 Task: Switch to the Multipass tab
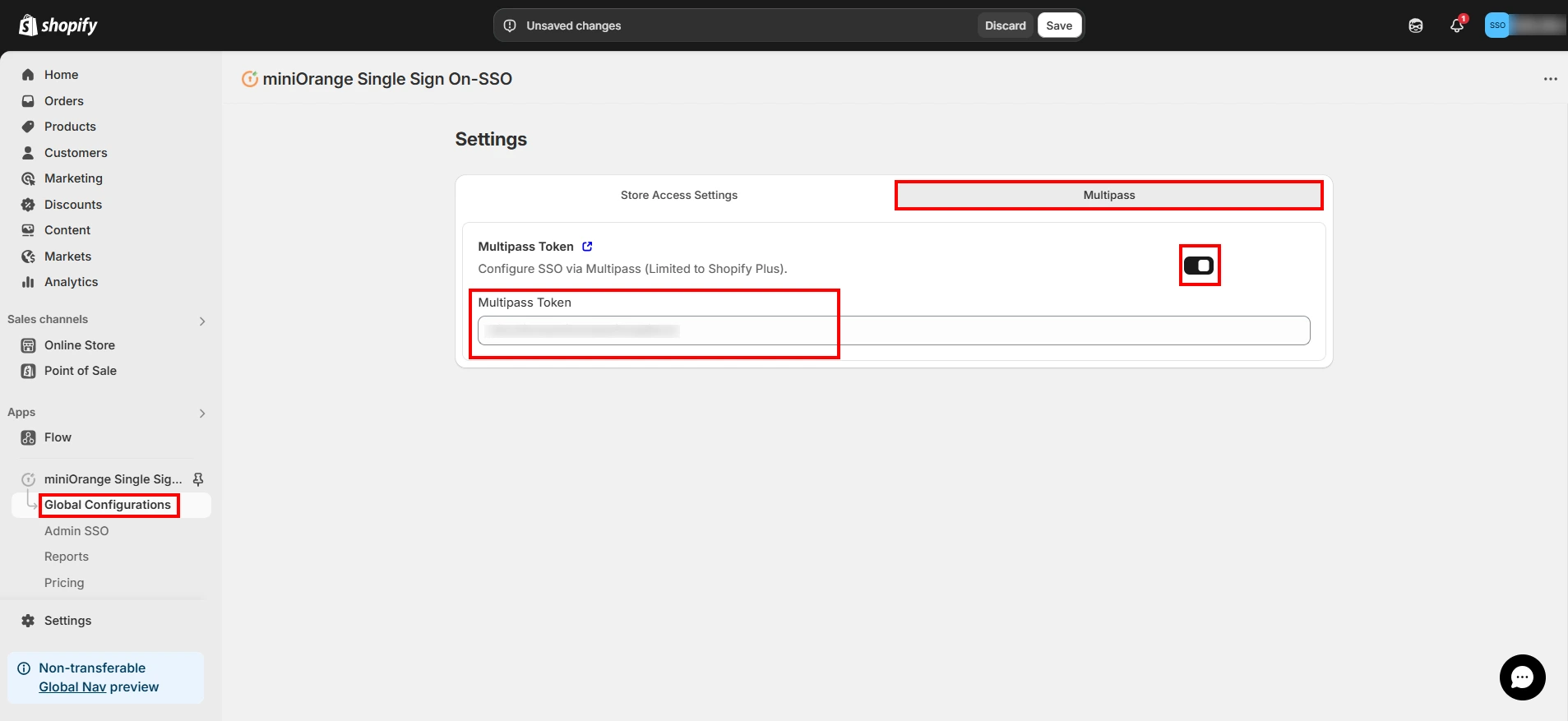(x=1109, y=195)
